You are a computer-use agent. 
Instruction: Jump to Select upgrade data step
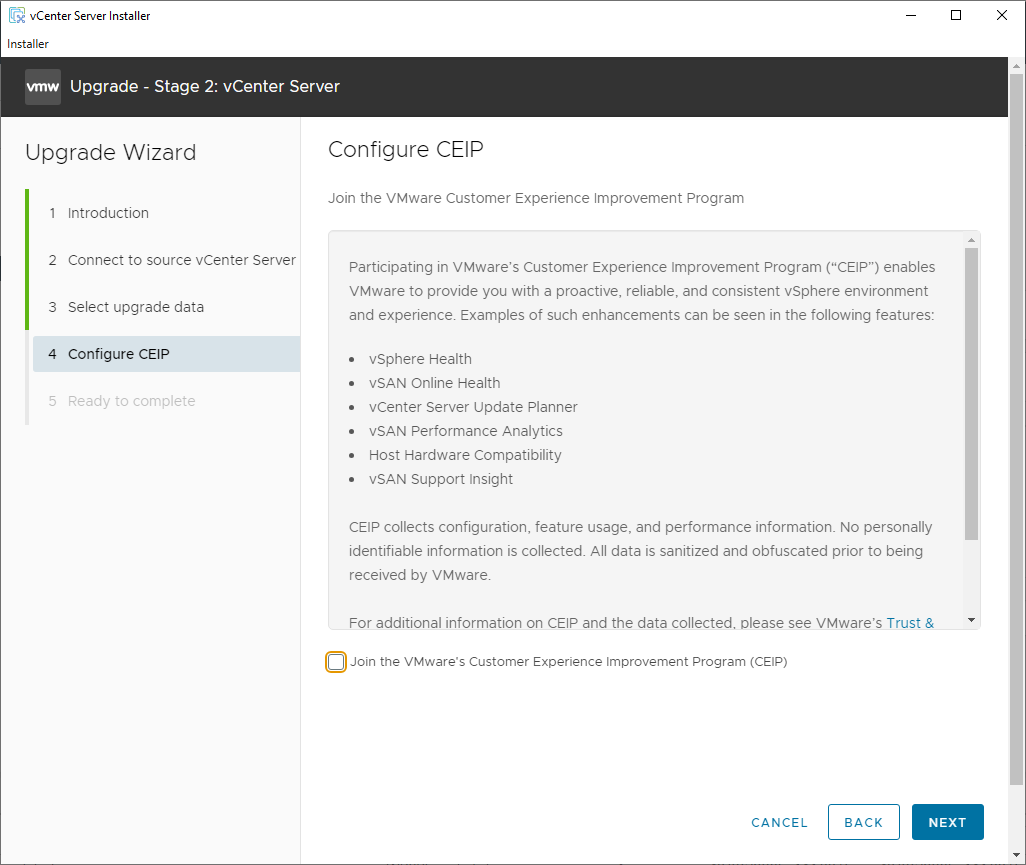135,307
